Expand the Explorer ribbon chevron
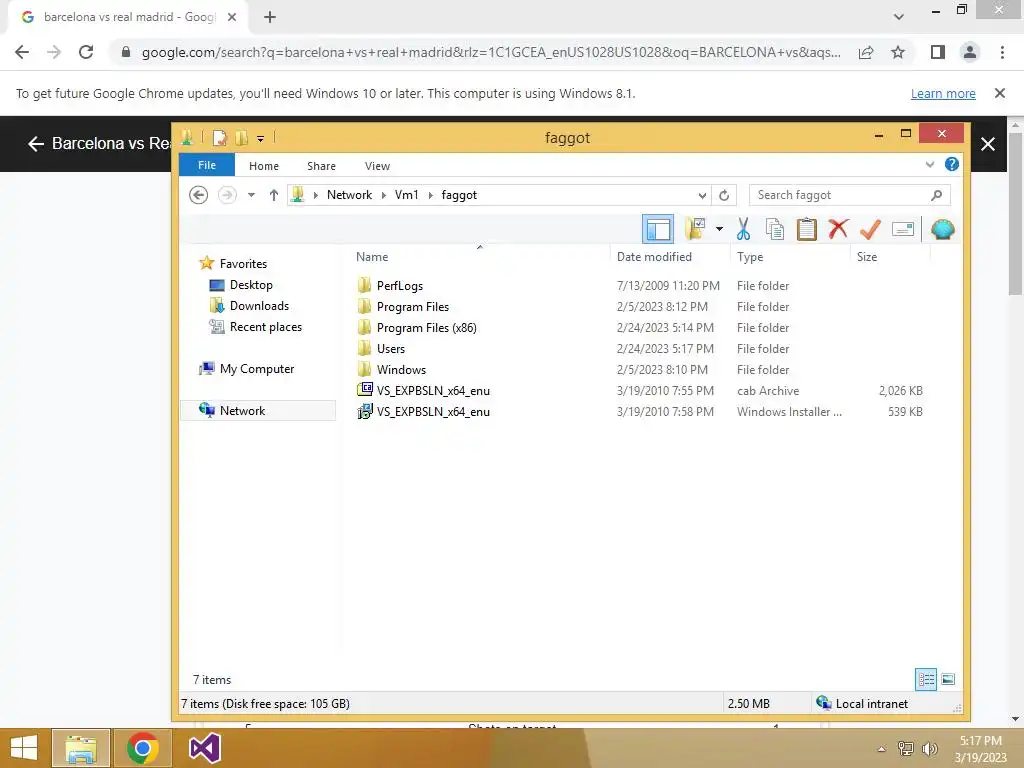 pos(929,165)
